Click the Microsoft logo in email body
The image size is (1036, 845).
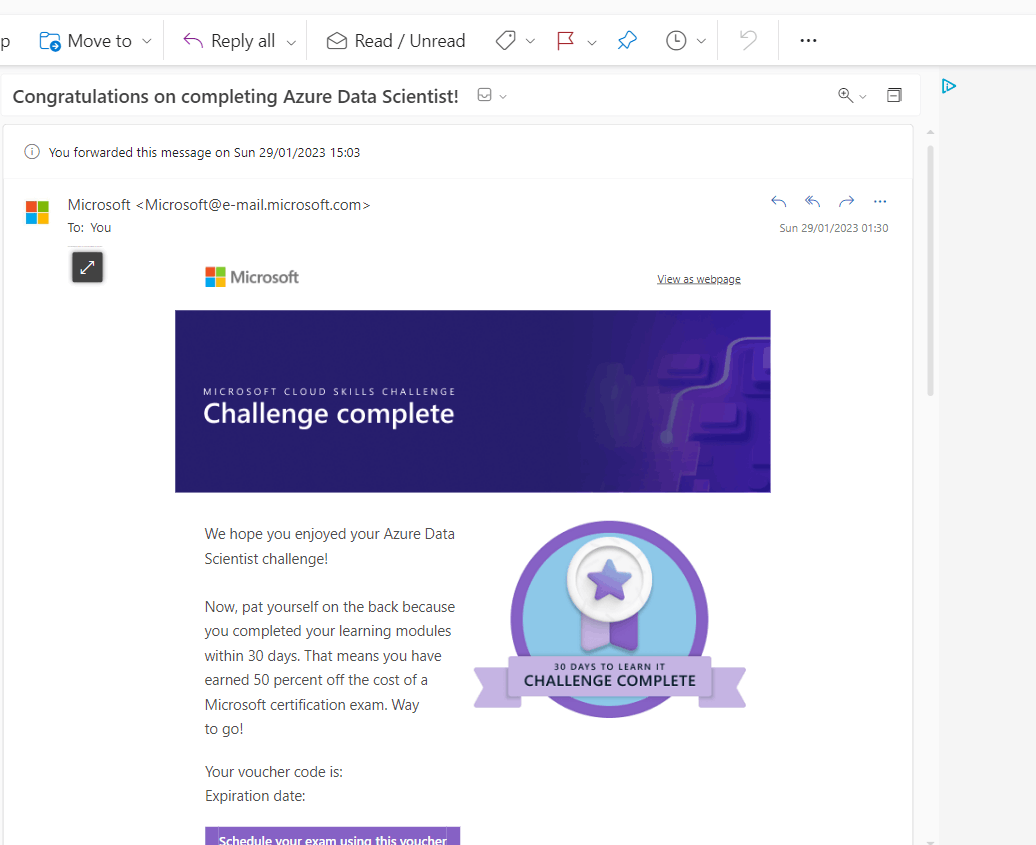coord(252,277)
